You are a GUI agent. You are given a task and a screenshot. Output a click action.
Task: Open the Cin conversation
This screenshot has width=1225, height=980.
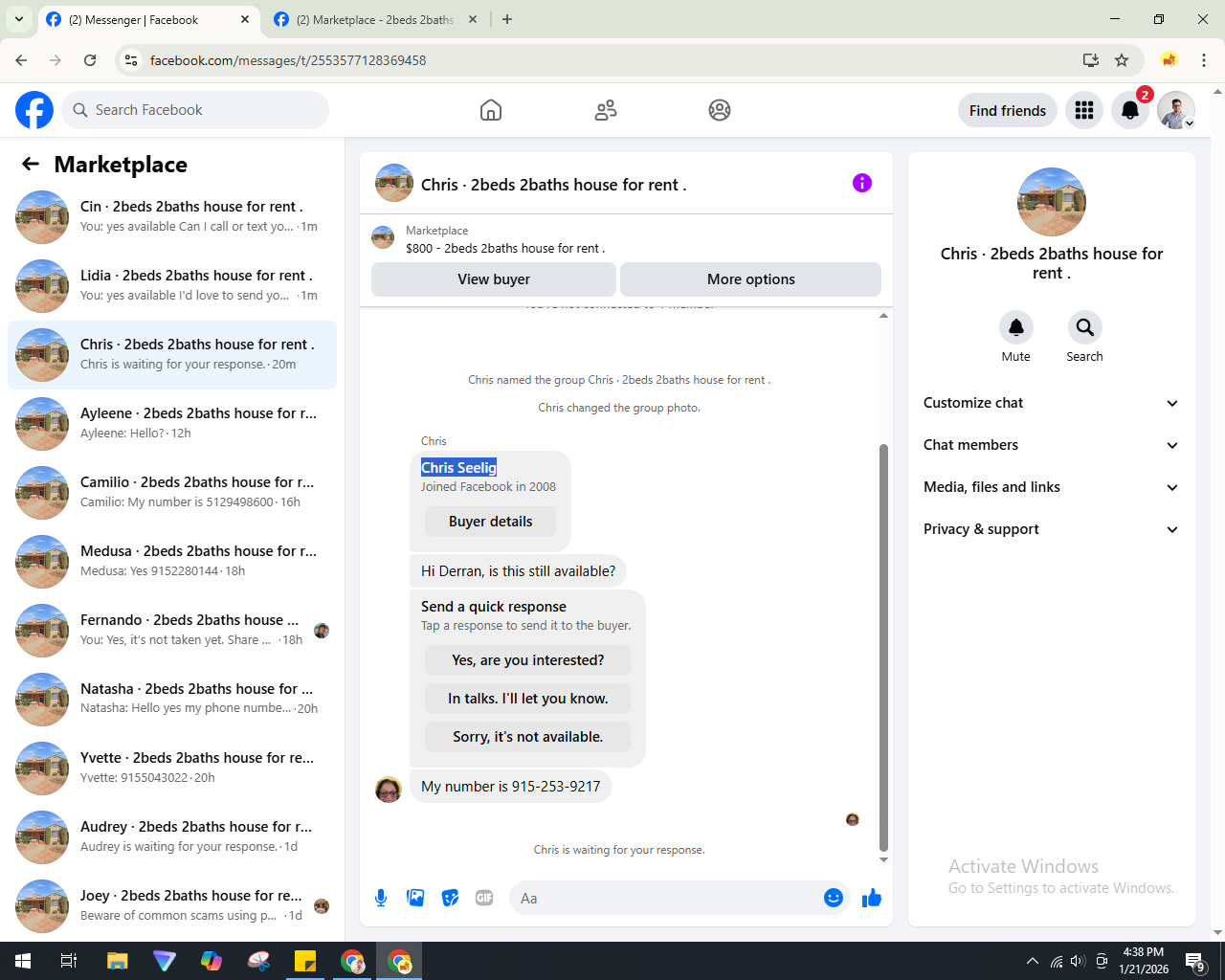tap(172, 217)
